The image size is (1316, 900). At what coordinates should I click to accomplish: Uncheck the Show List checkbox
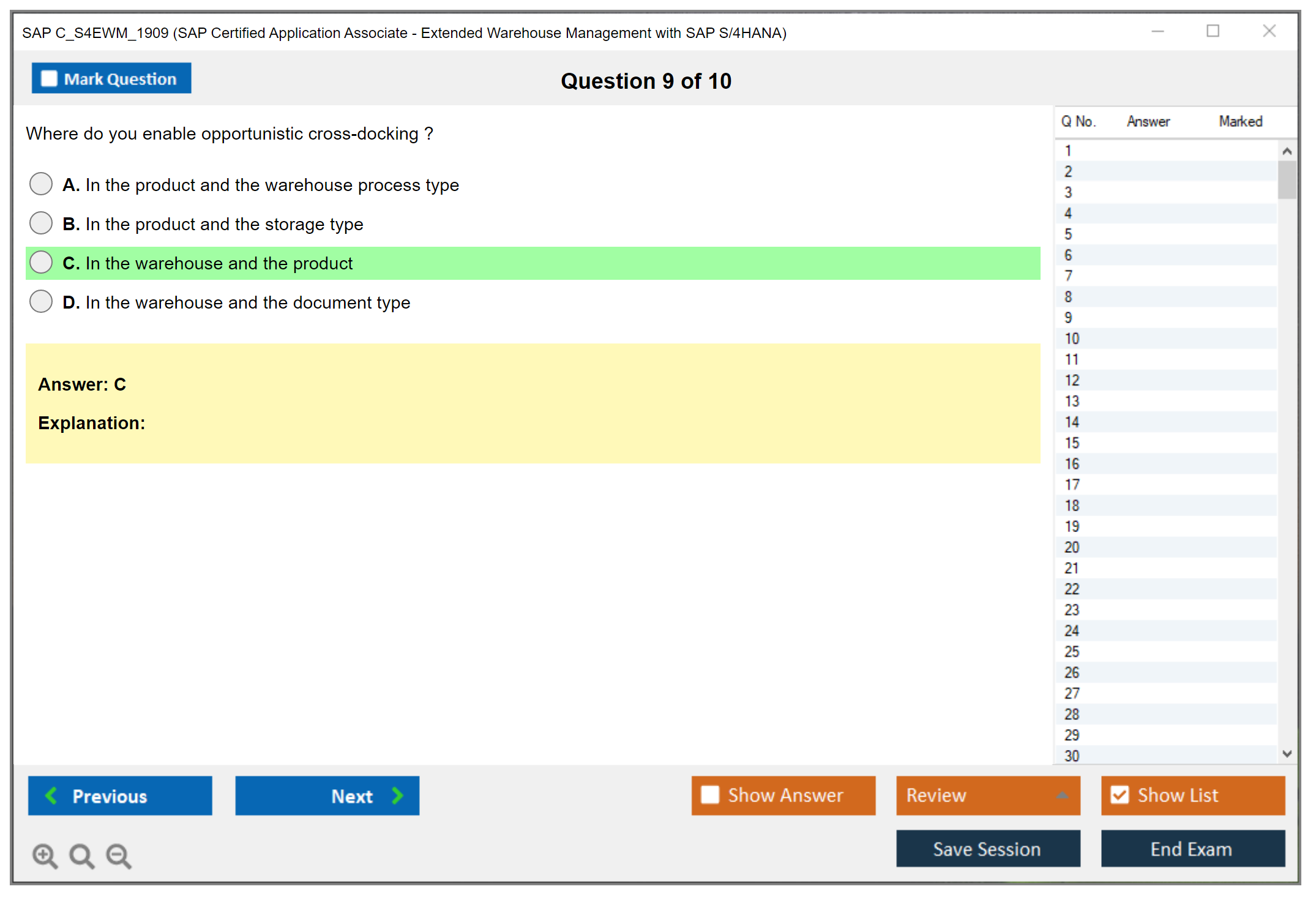1120,795
